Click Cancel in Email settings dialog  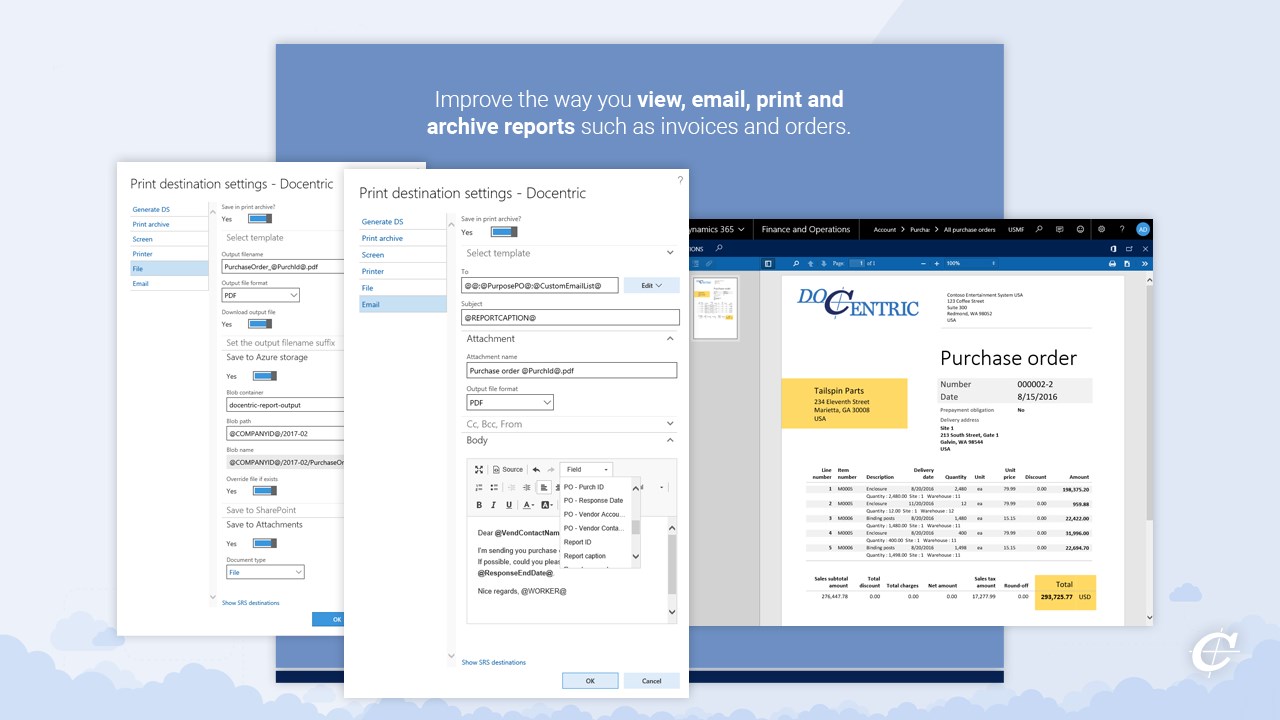(651, 681)
